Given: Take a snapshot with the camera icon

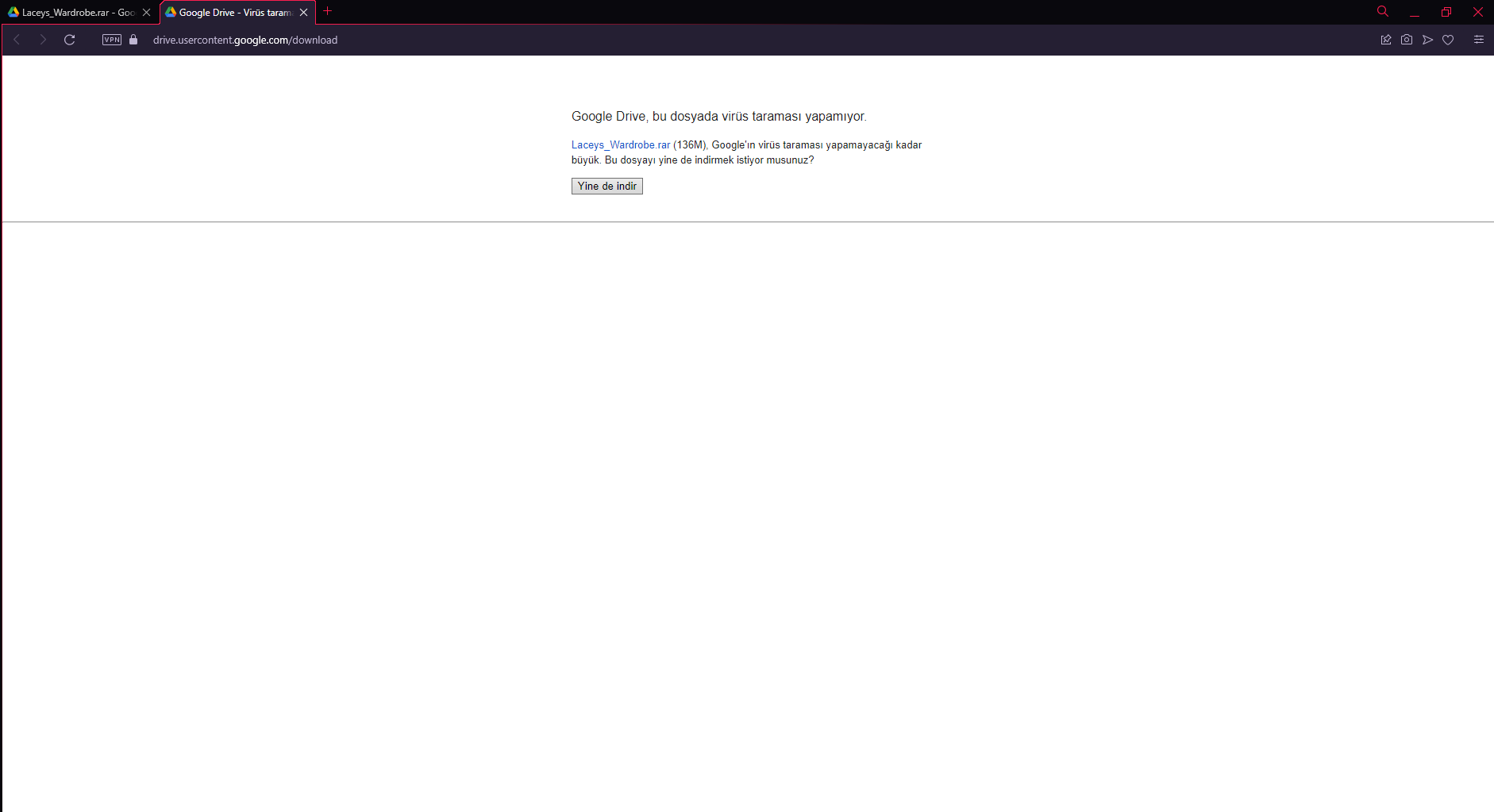Looking at the screenshot, I should (x=1407, y=40).
